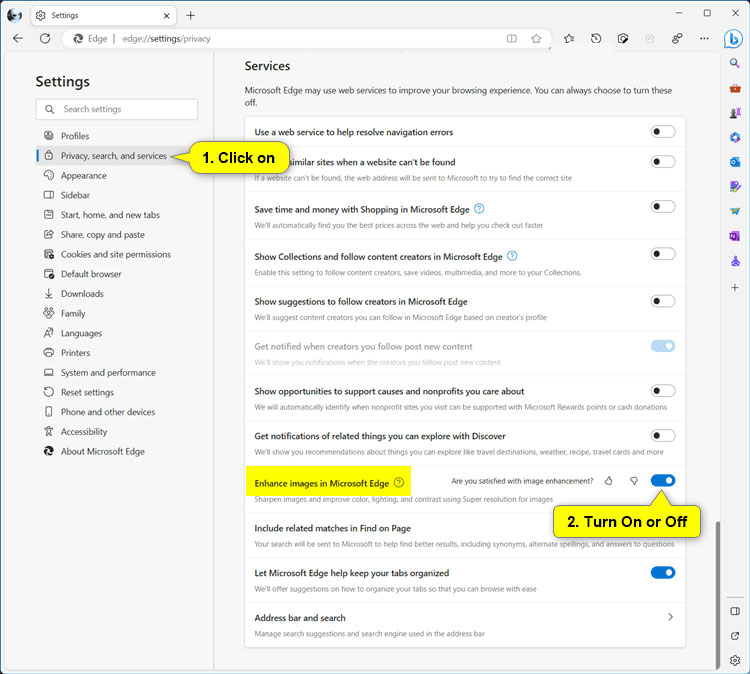Open Languages settings

pyautogui.click(x=118, y=333)
